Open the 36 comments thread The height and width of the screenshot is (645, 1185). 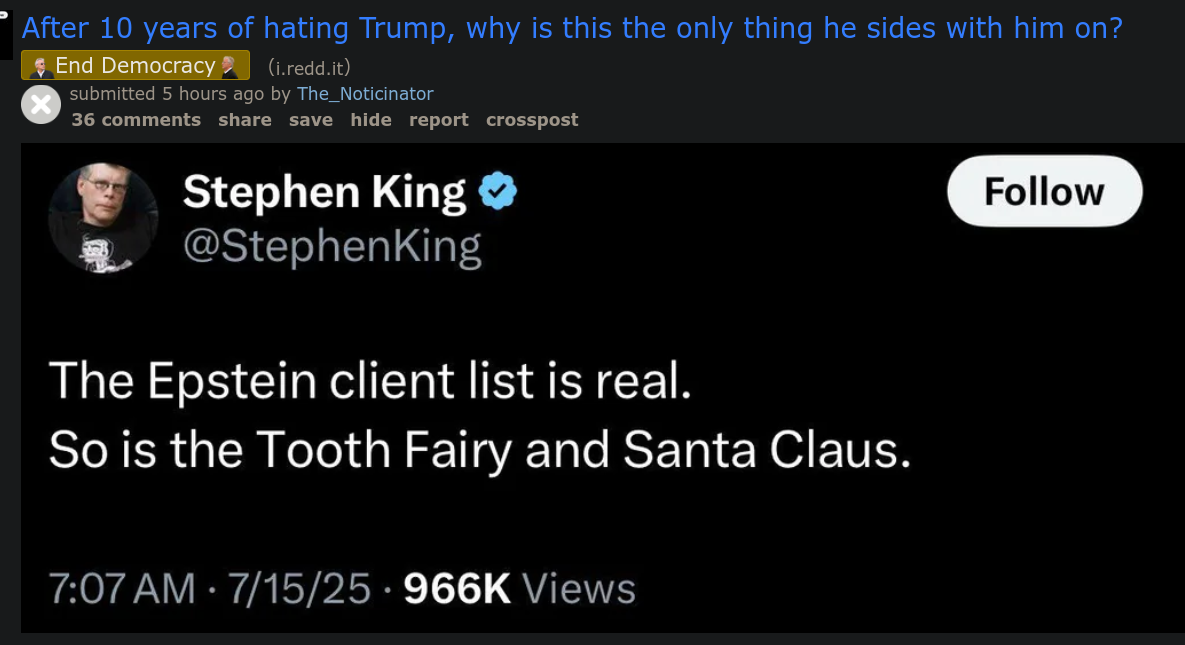[x=137, y=119]
